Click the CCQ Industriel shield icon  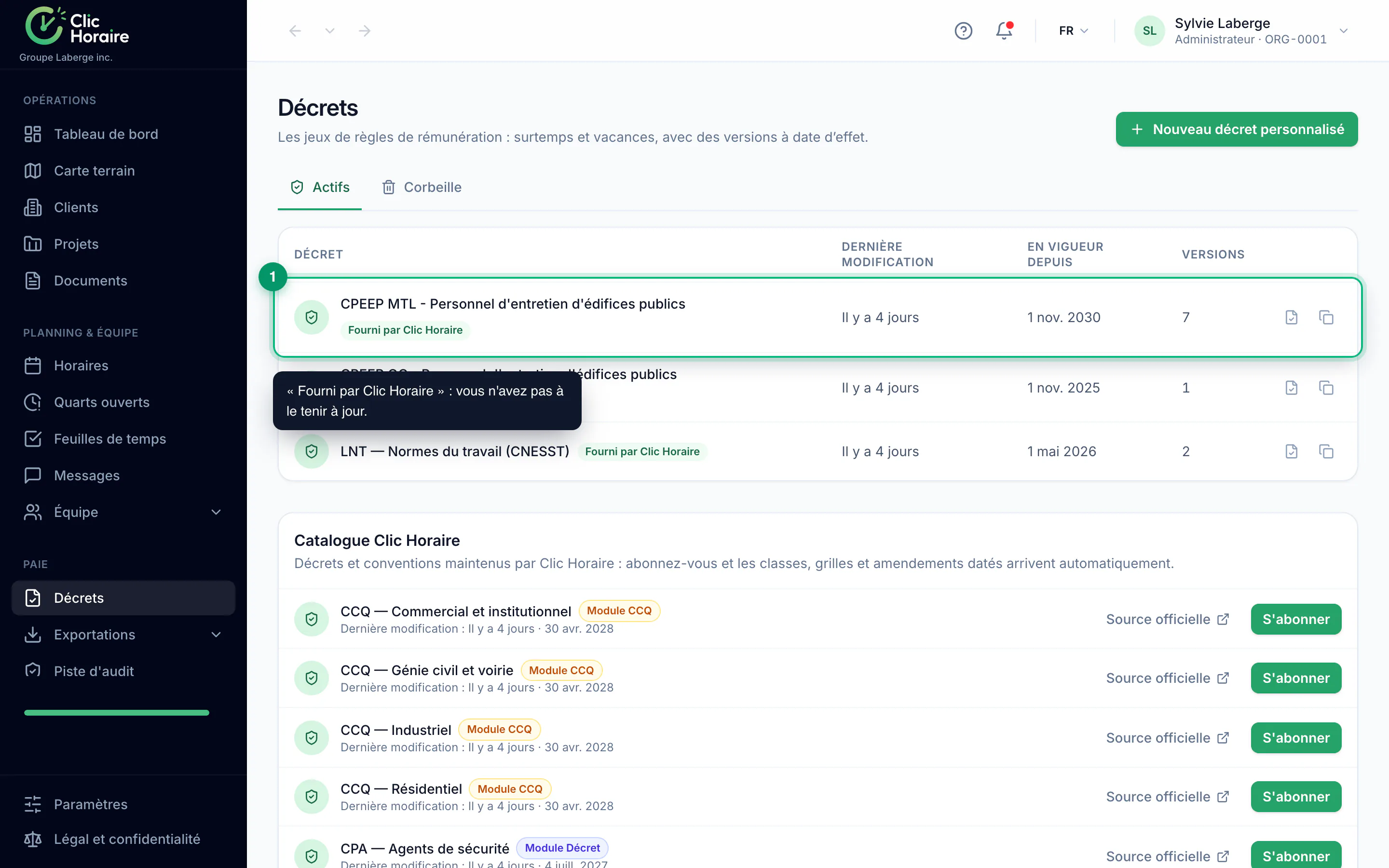(x=311, y=738)
